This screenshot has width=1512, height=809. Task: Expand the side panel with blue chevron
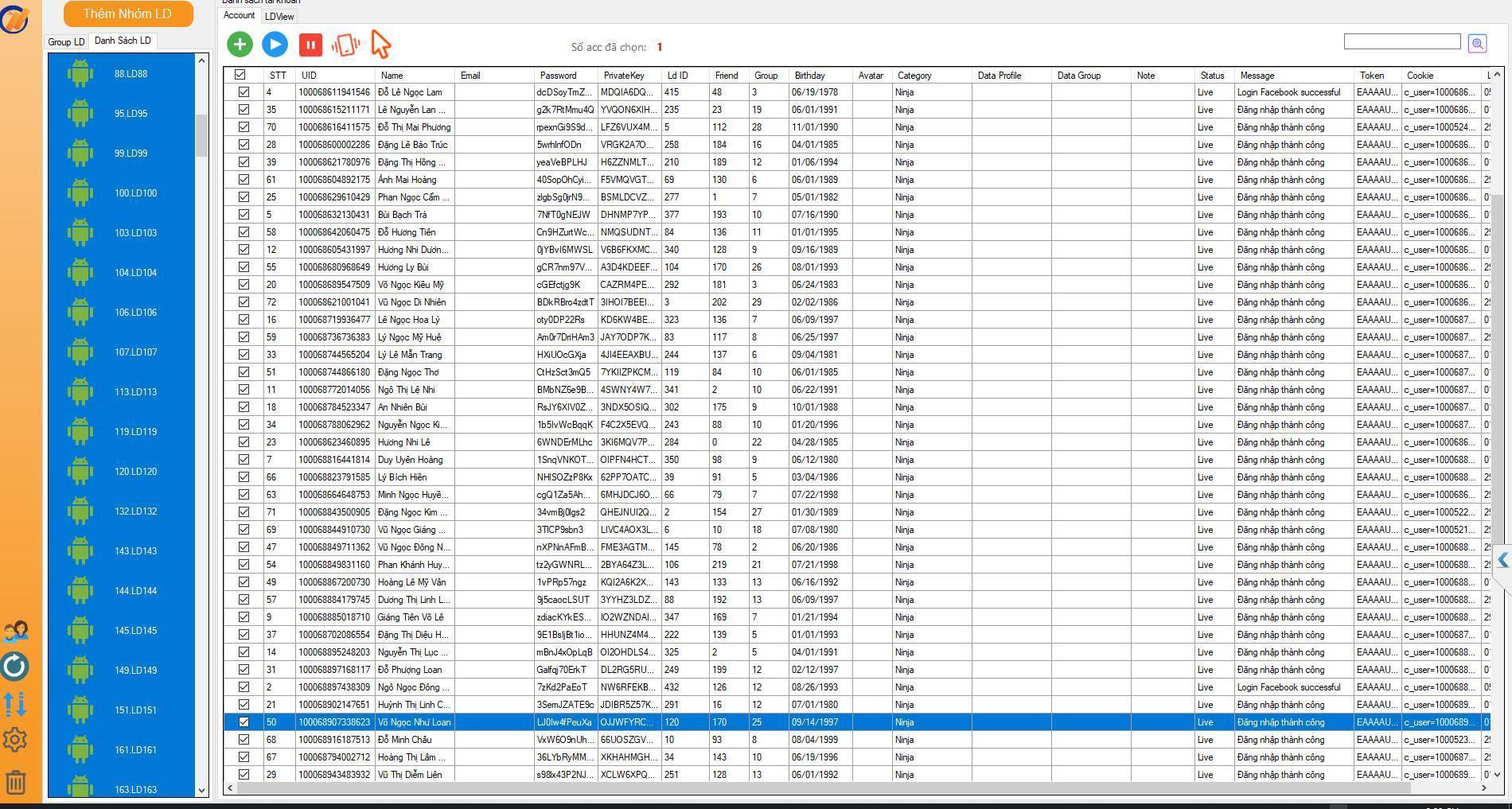(1502, 560)
